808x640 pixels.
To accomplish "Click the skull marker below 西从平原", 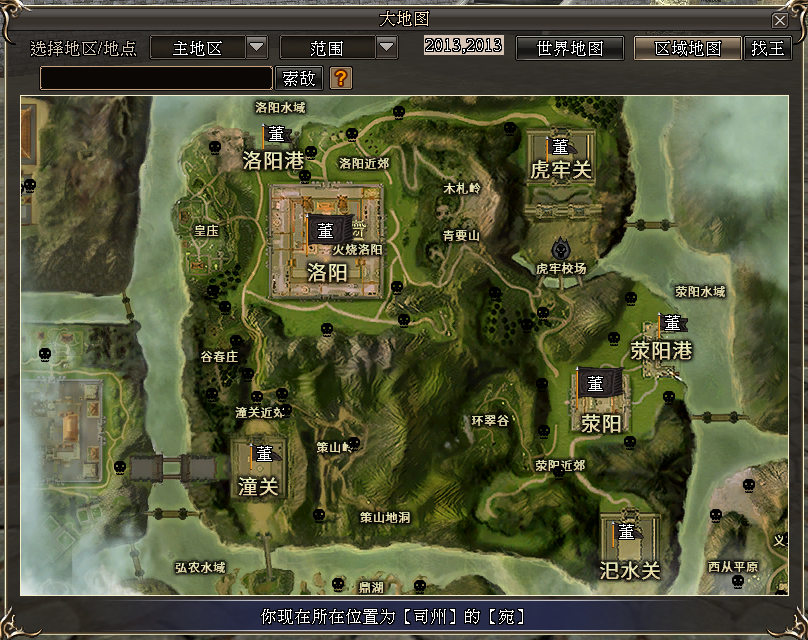I will pos(738,581).
